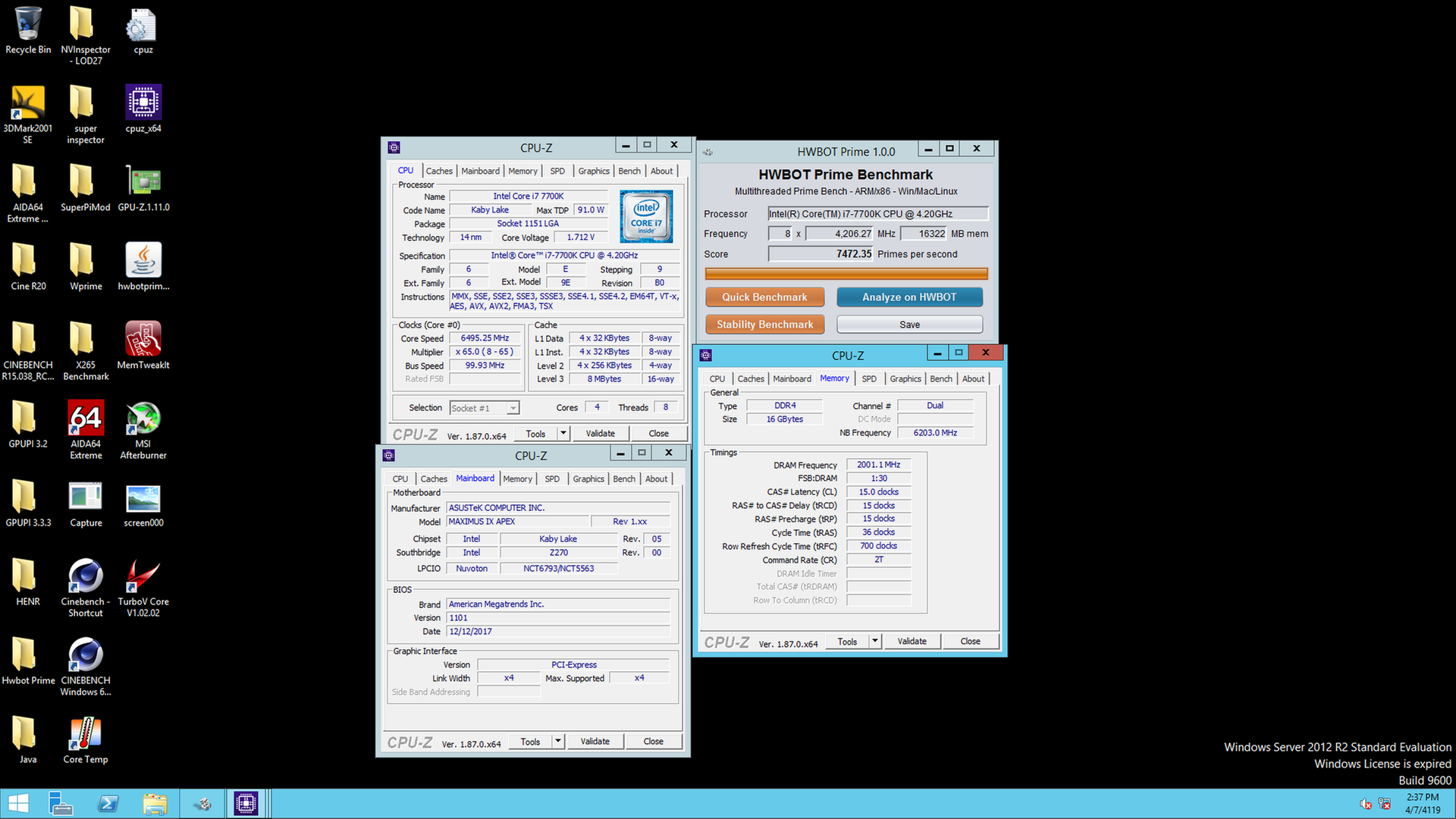
Task: Click the DRAM Frequency value 2001.1 MHz
Action: 878,465
